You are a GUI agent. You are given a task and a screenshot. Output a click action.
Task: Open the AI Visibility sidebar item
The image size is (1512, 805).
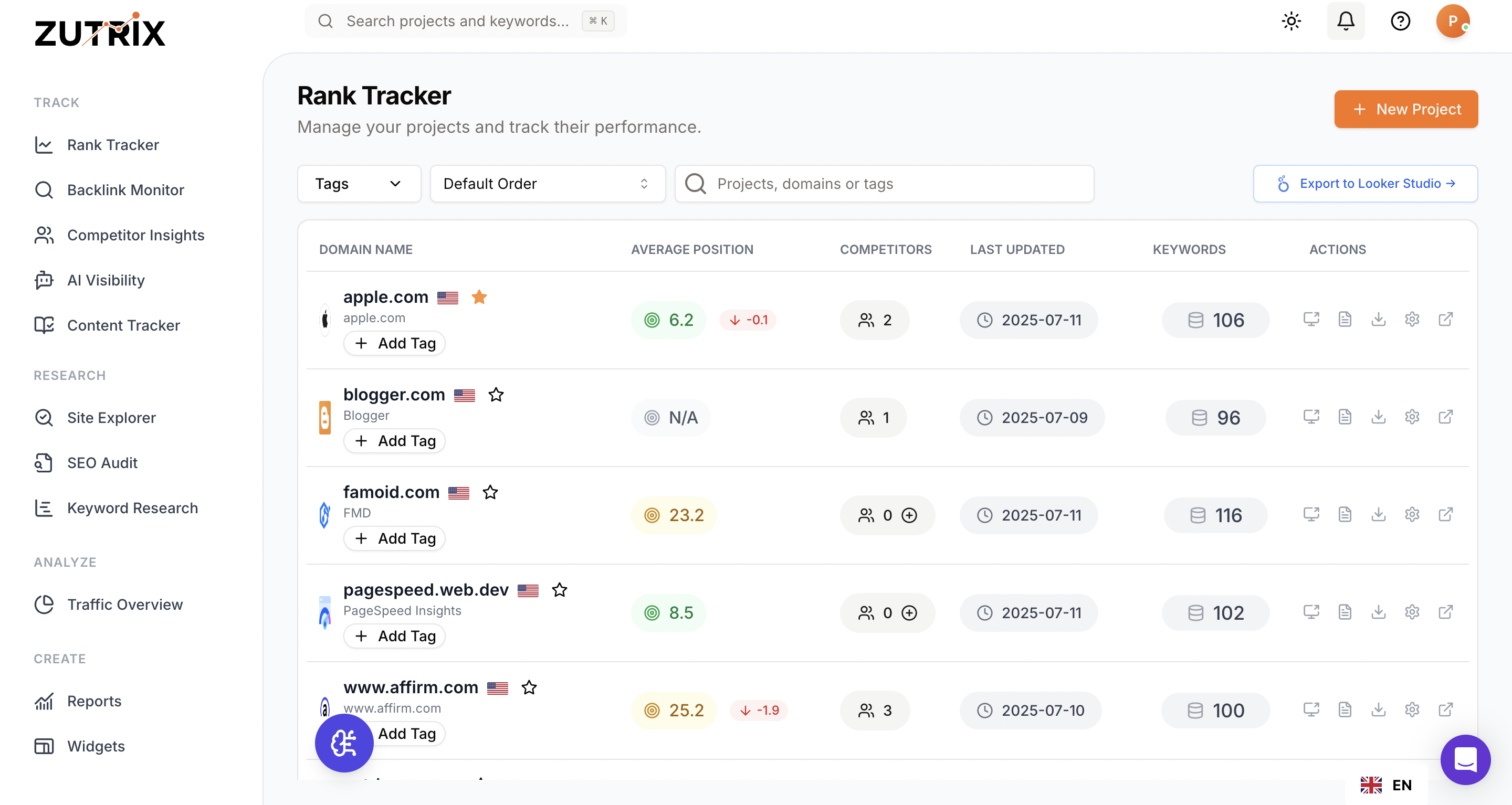pyautogui.click(x=106, y=280)
